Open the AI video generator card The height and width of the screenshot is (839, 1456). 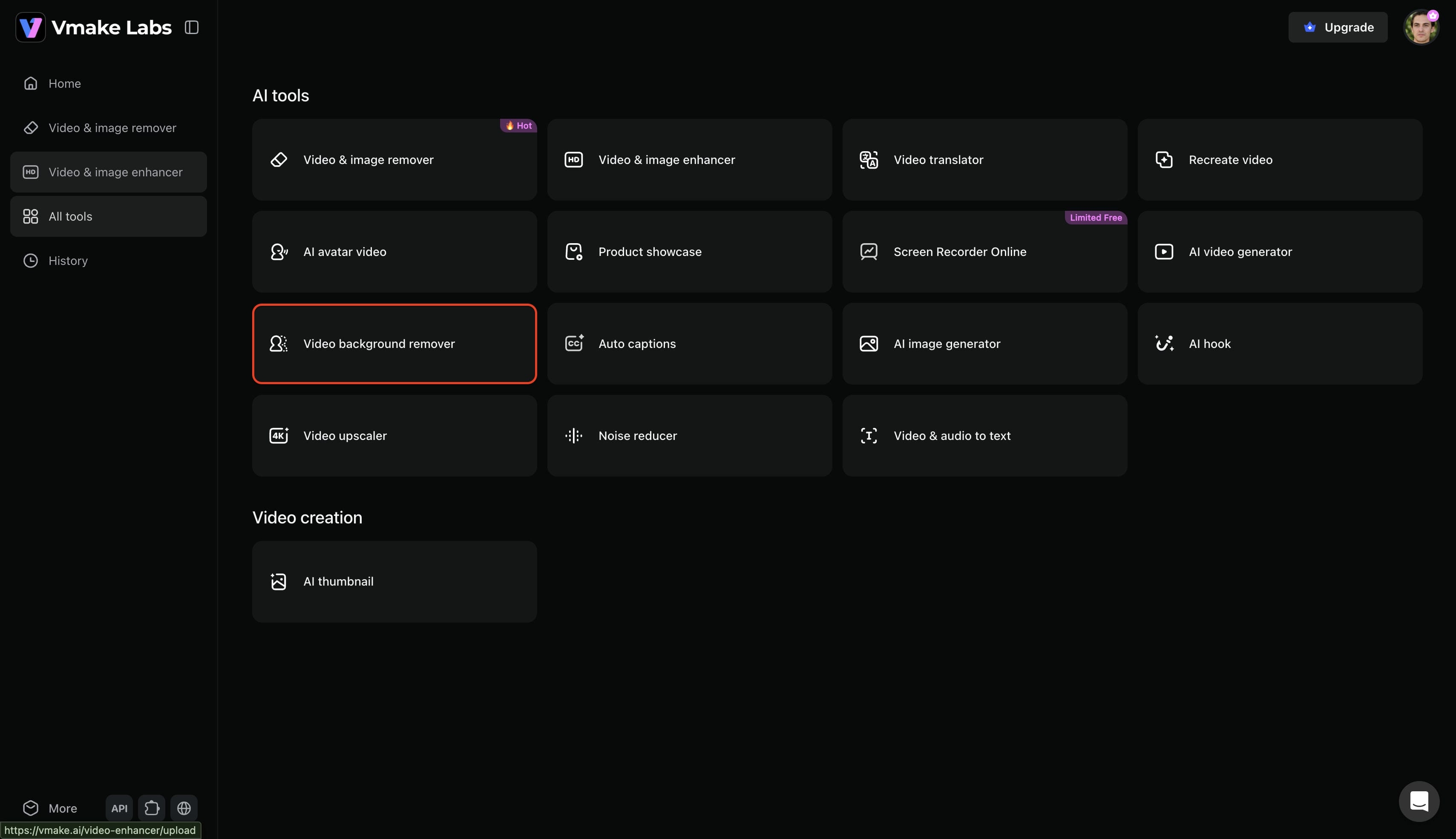1280,252
